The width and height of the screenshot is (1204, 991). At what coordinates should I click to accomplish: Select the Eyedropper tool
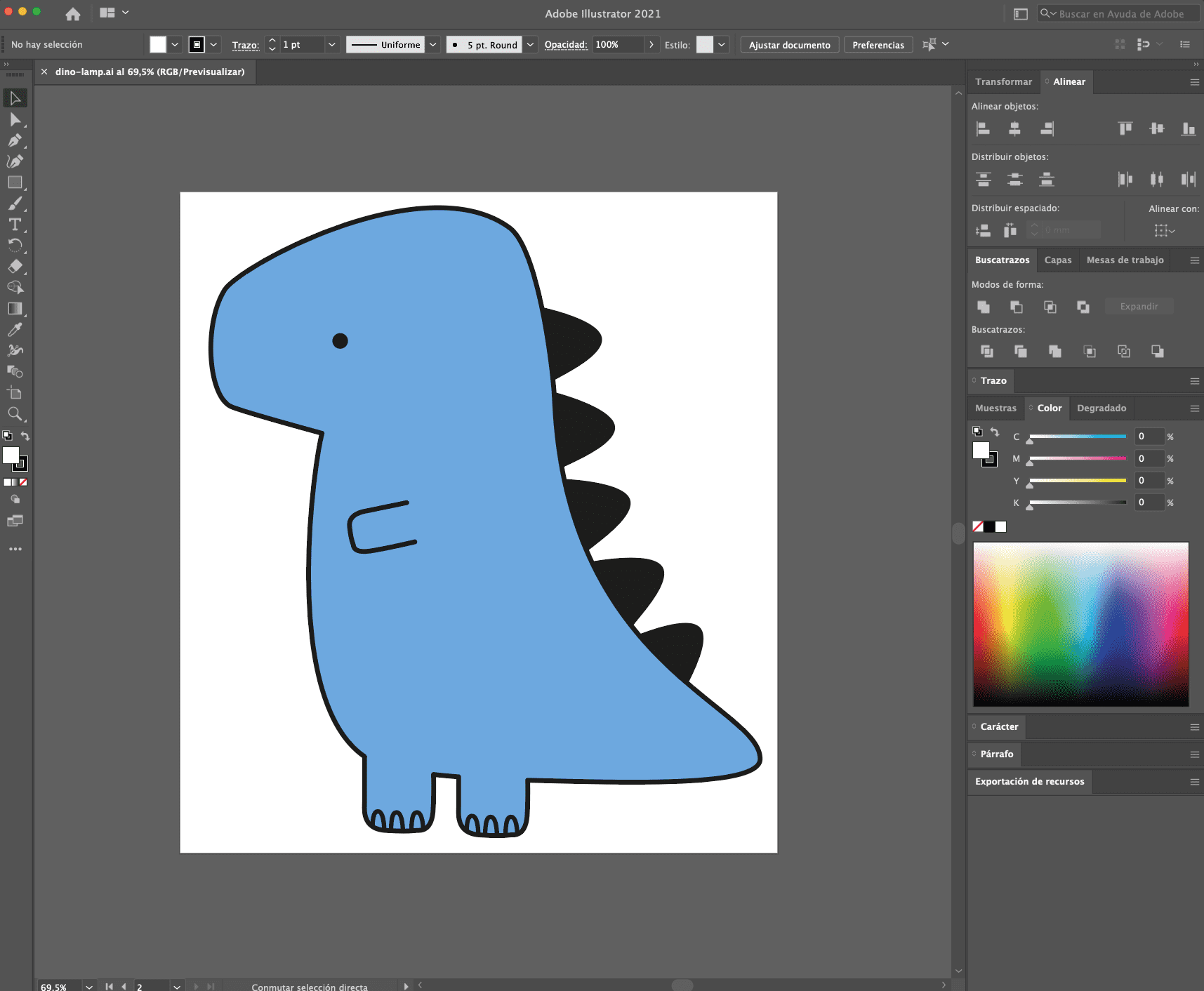coord(15,330)
